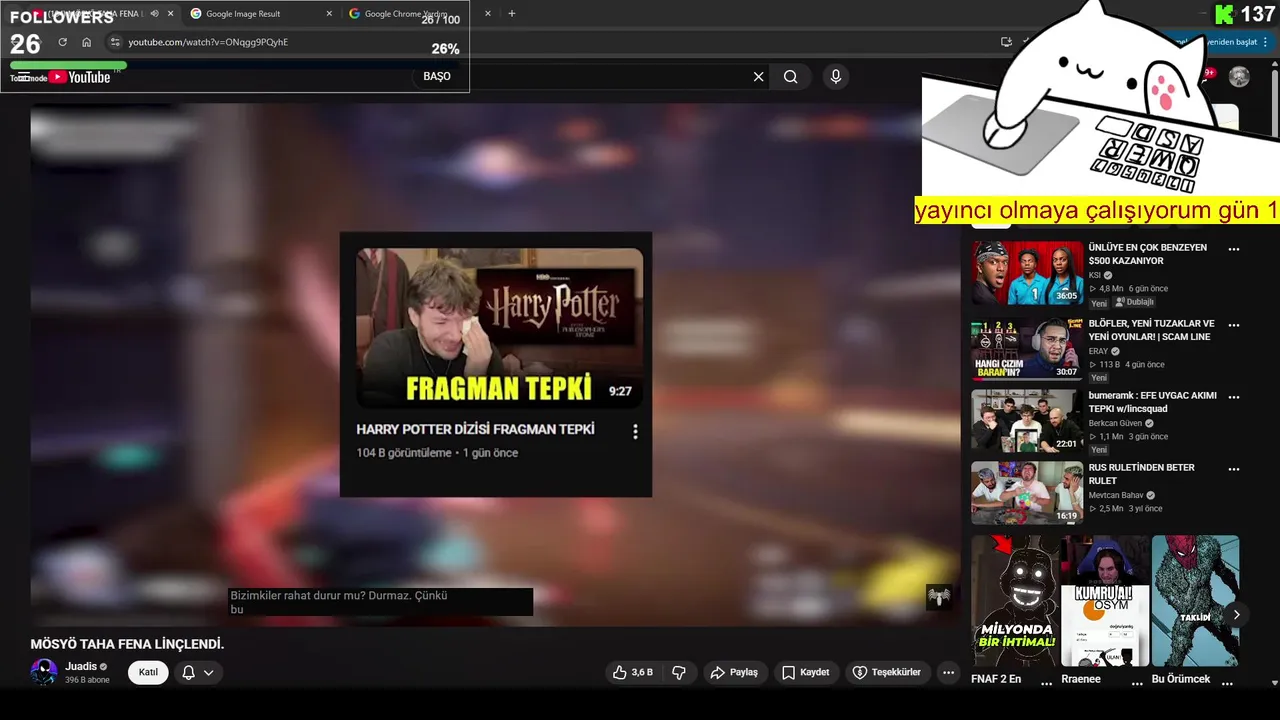Click the youtube.com URL address field
The image size is (1280, 720).
click(x=208, y=42)
